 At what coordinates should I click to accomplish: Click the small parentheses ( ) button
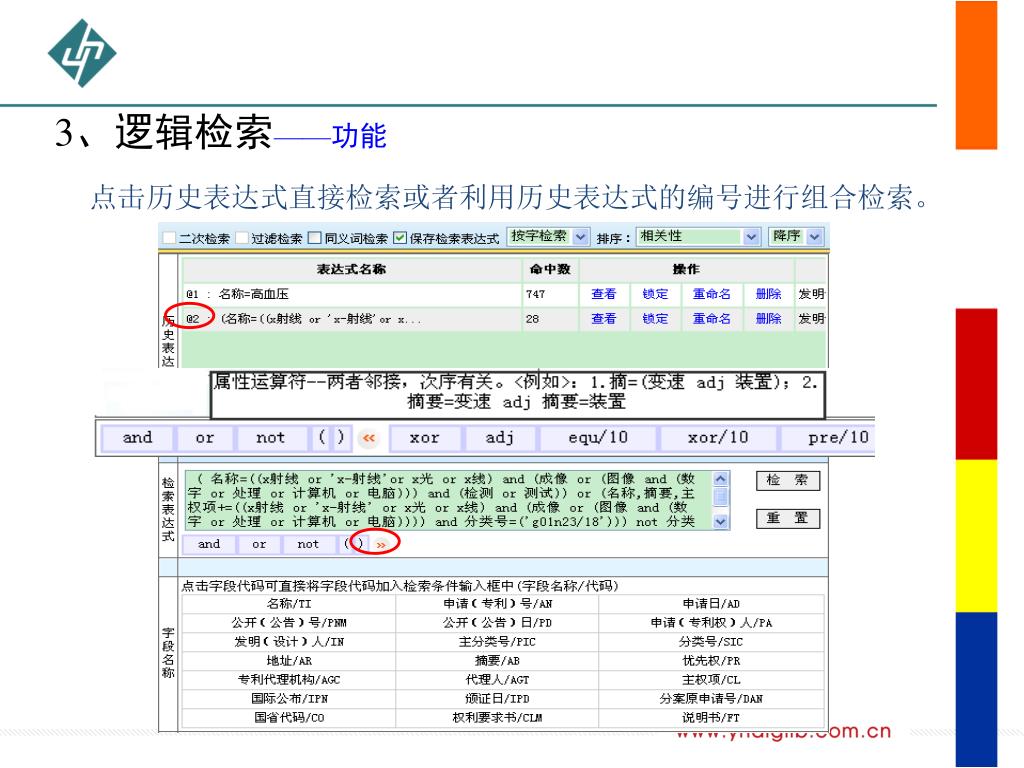pos(354,544)
